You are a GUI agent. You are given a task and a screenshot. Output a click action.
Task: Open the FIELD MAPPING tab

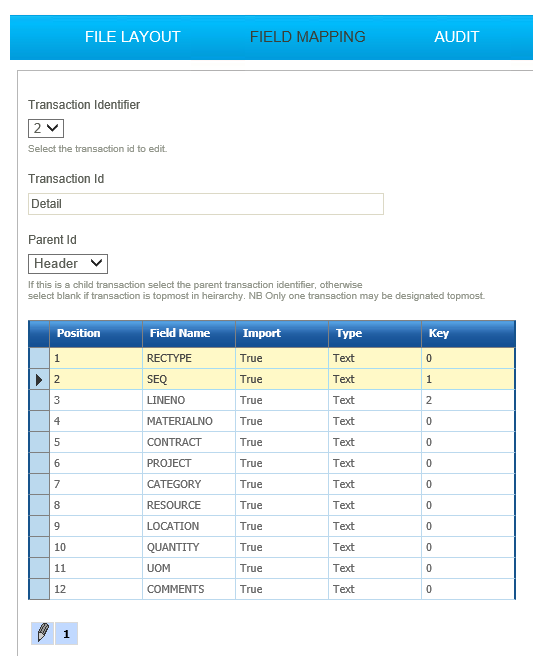[307, 37]
